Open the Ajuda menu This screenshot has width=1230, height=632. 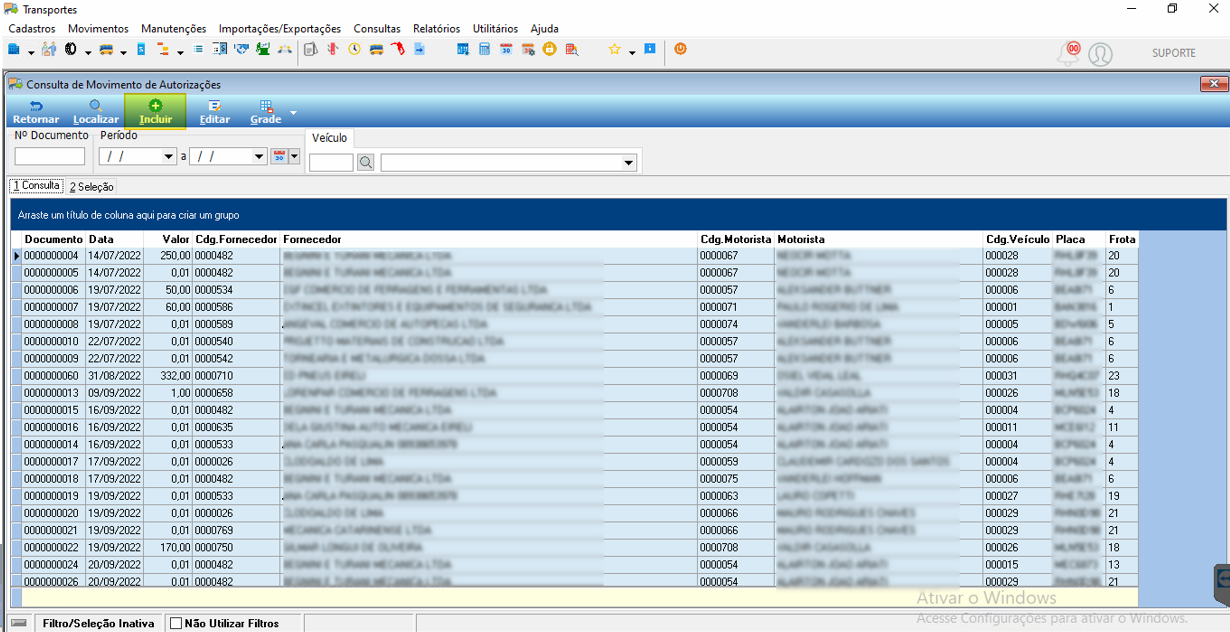click(x=544, y=29)
